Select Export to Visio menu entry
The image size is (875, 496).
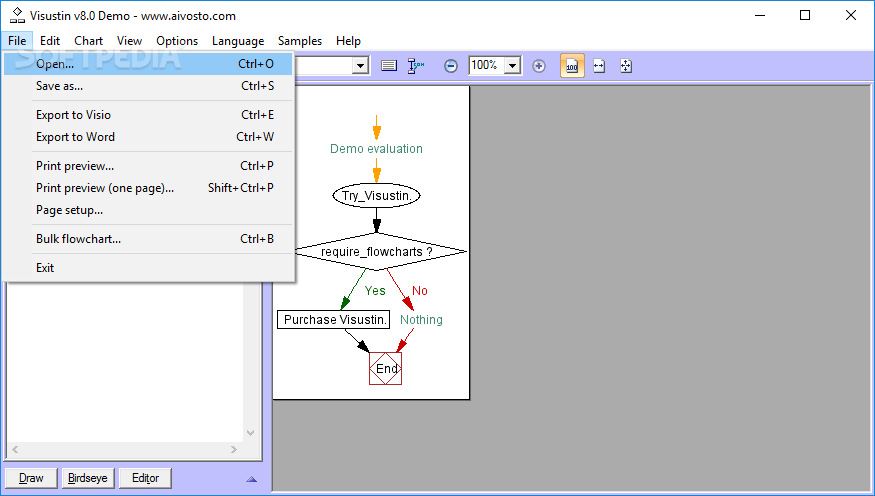148,115
